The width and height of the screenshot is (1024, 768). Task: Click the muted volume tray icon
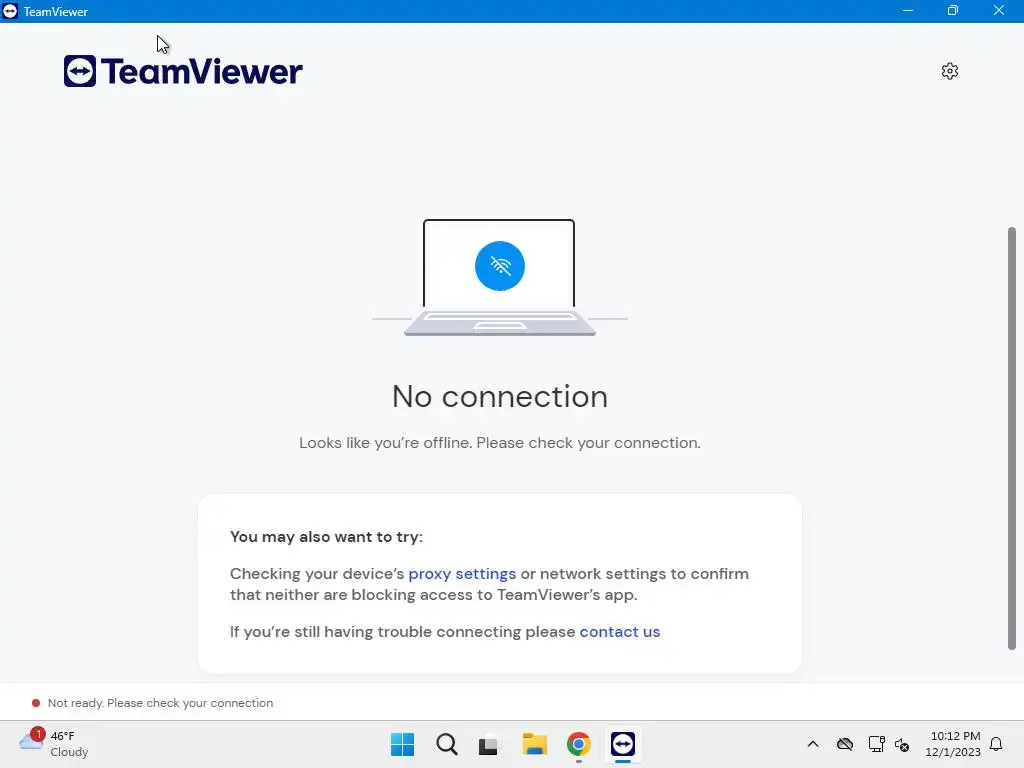click(x=903, y=744)
